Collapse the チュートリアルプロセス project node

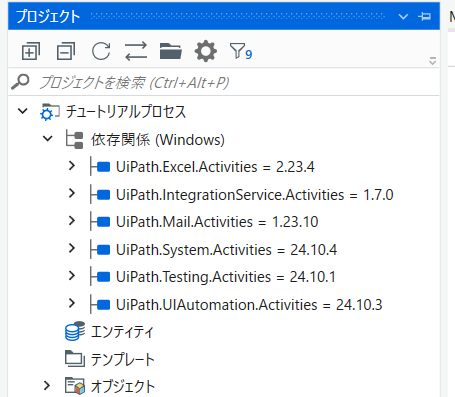coord(23,111)
